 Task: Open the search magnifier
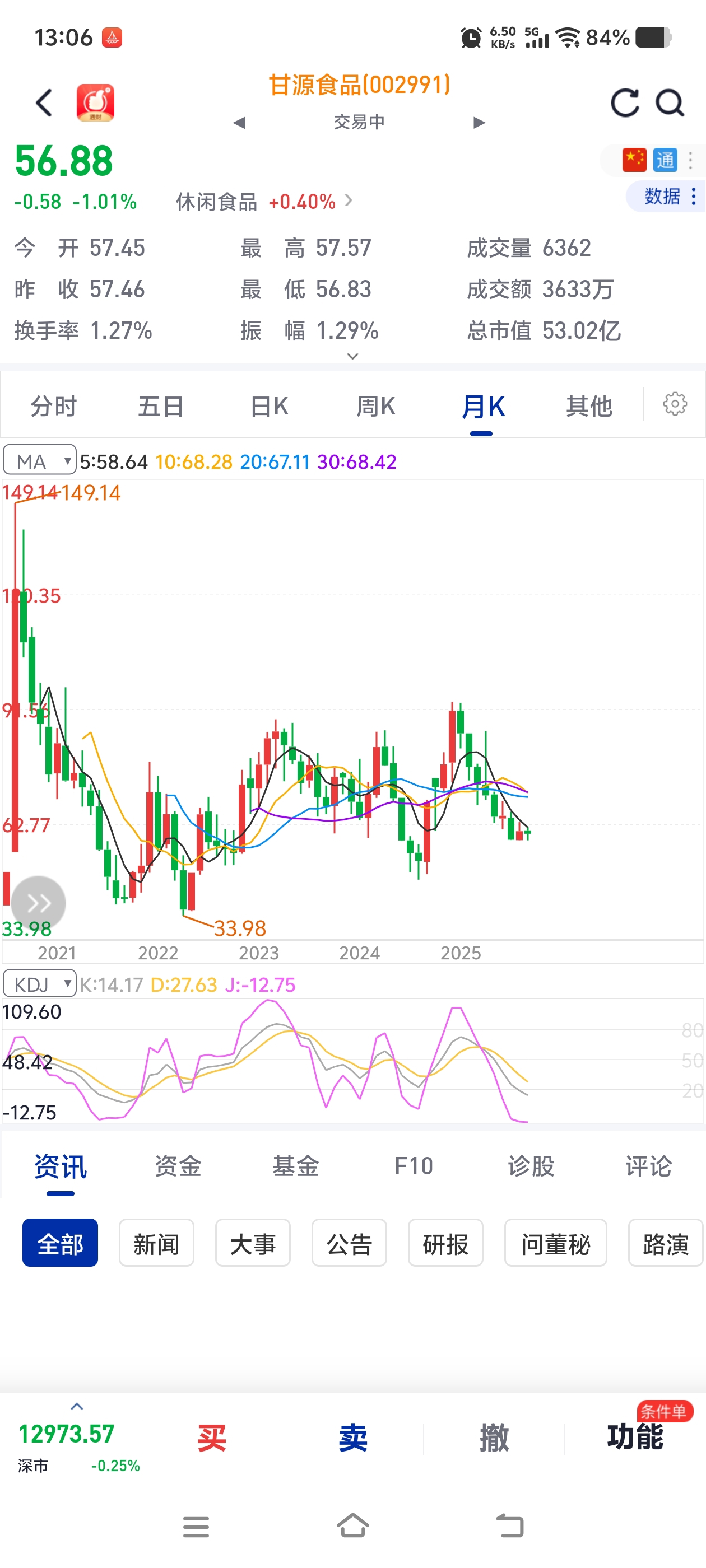click(x=670, y=102)
